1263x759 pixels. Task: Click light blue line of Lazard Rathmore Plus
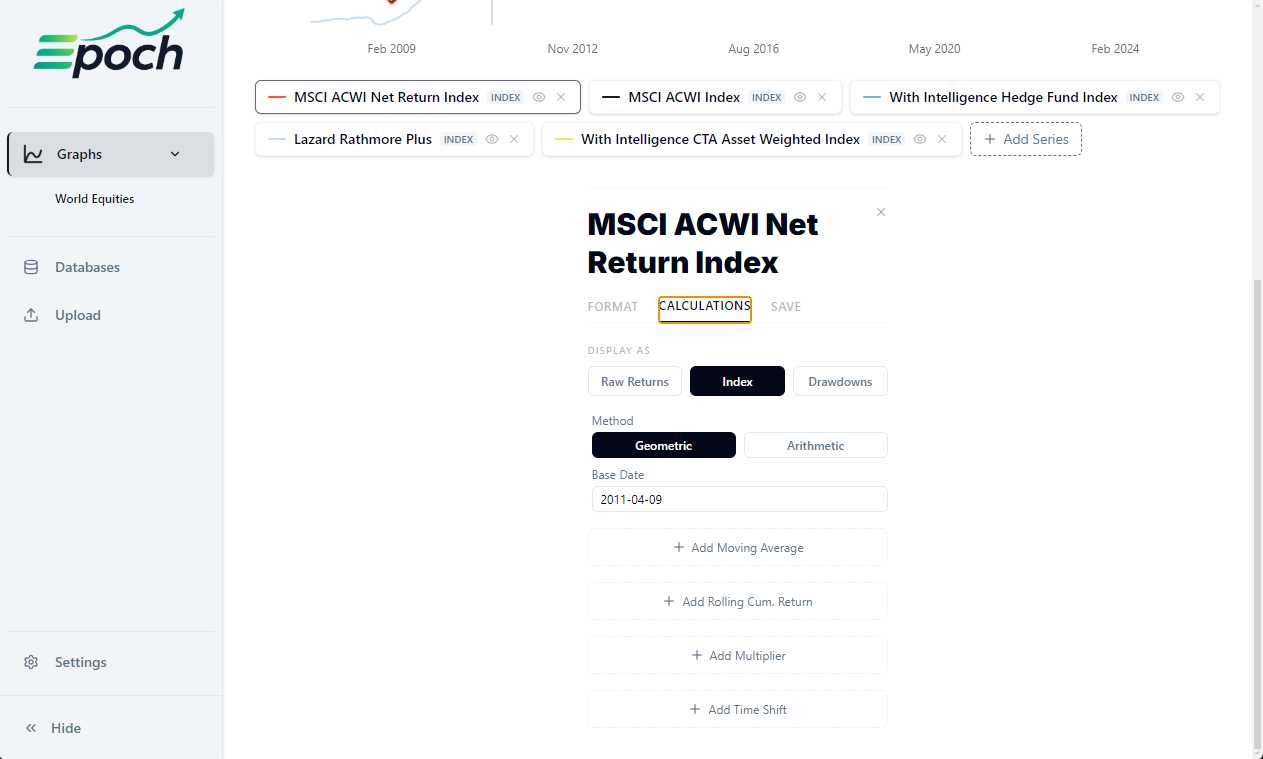(x=277, y=139)
